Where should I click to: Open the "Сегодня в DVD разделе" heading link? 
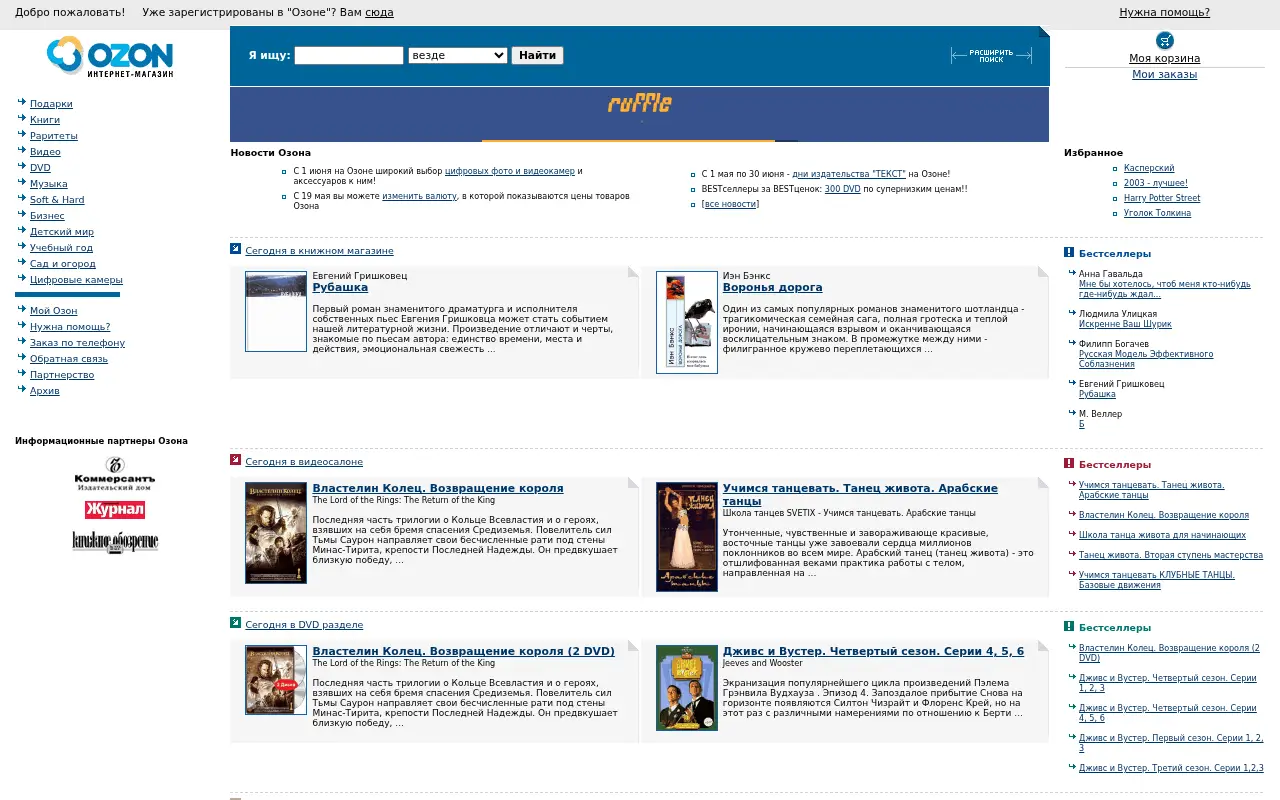304,625
